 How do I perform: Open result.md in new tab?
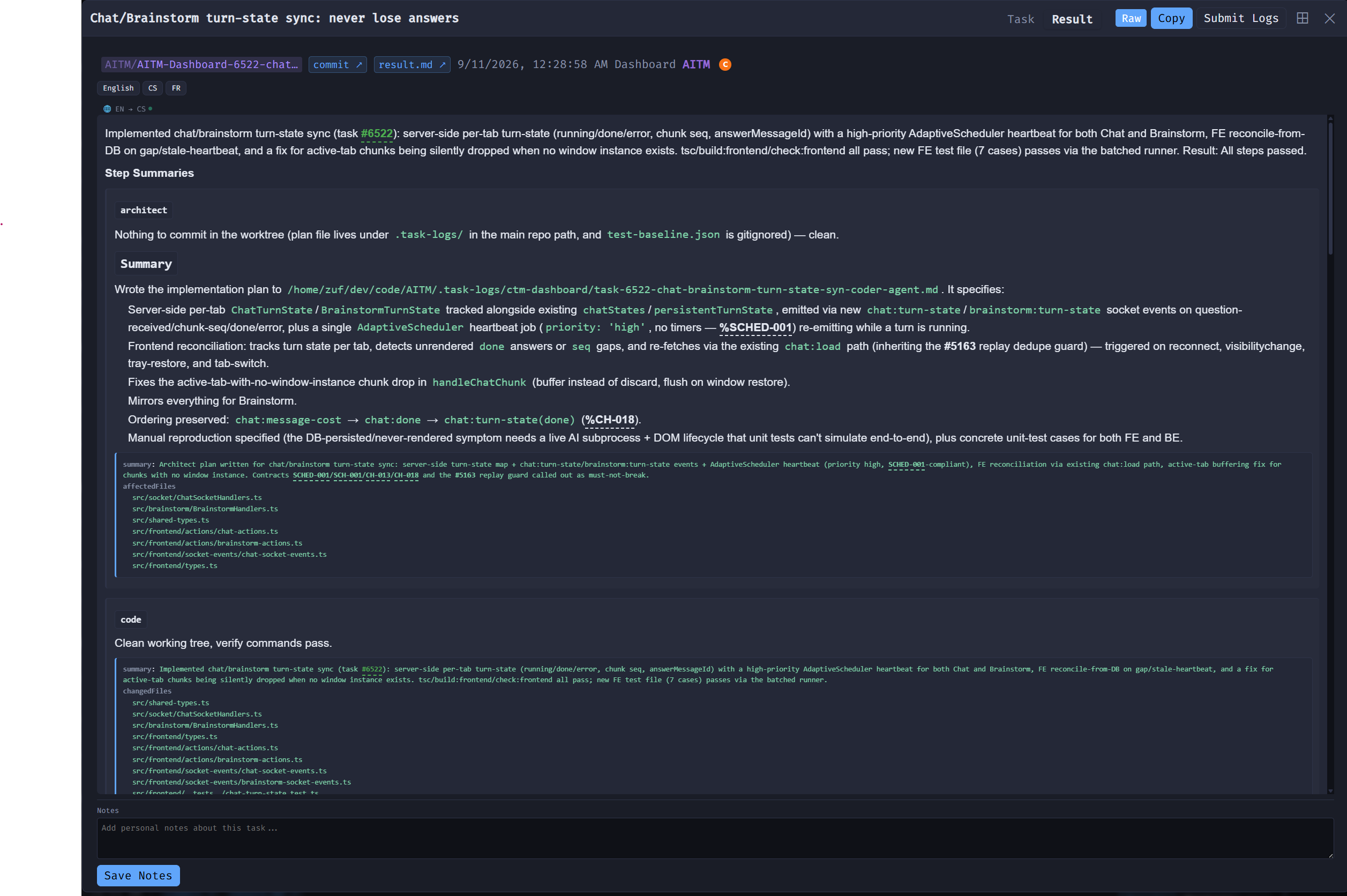412,64
